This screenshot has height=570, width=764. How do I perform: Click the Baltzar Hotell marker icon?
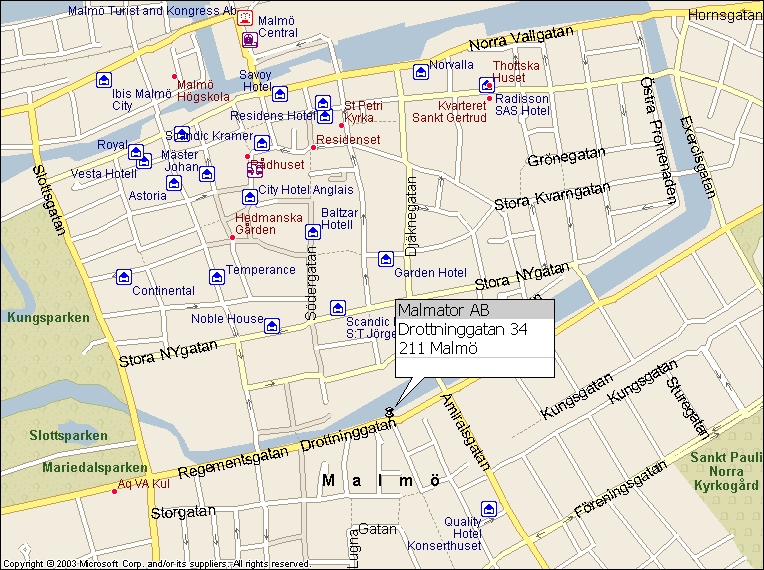click(x=313, y=232)
